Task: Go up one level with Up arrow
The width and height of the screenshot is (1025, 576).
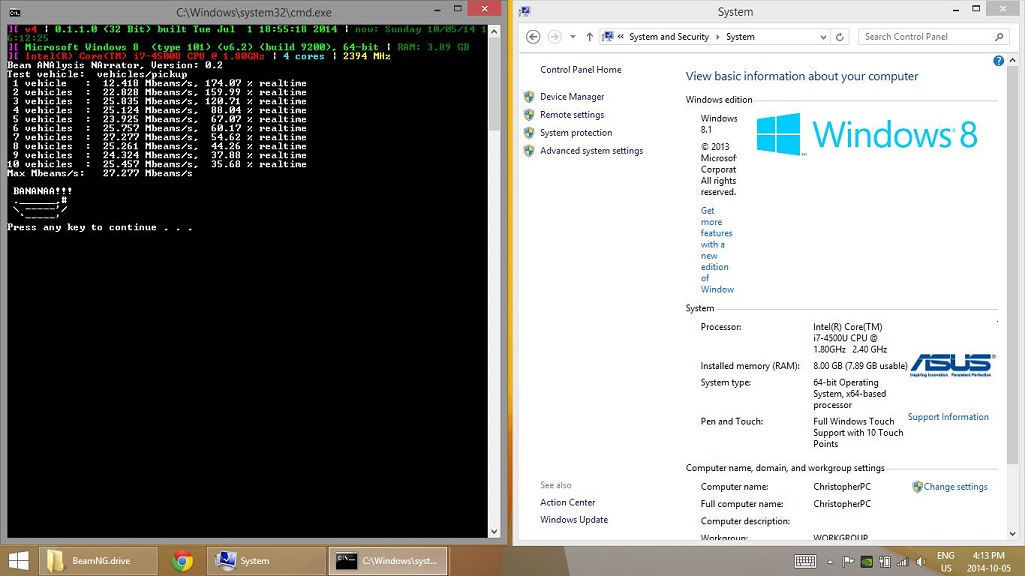Action: [x=590, y=37]
